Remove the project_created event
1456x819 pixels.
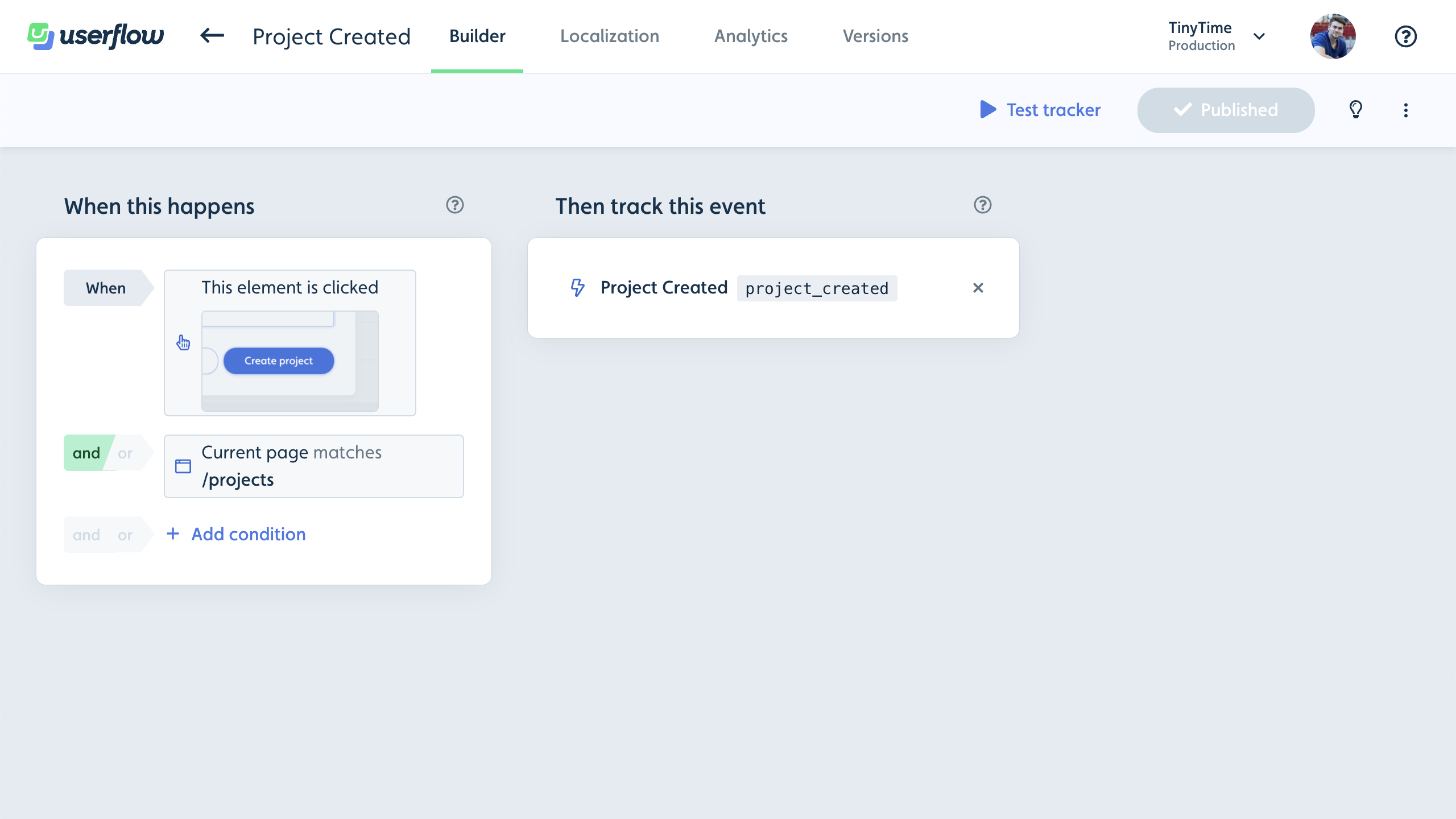(978, 288)
